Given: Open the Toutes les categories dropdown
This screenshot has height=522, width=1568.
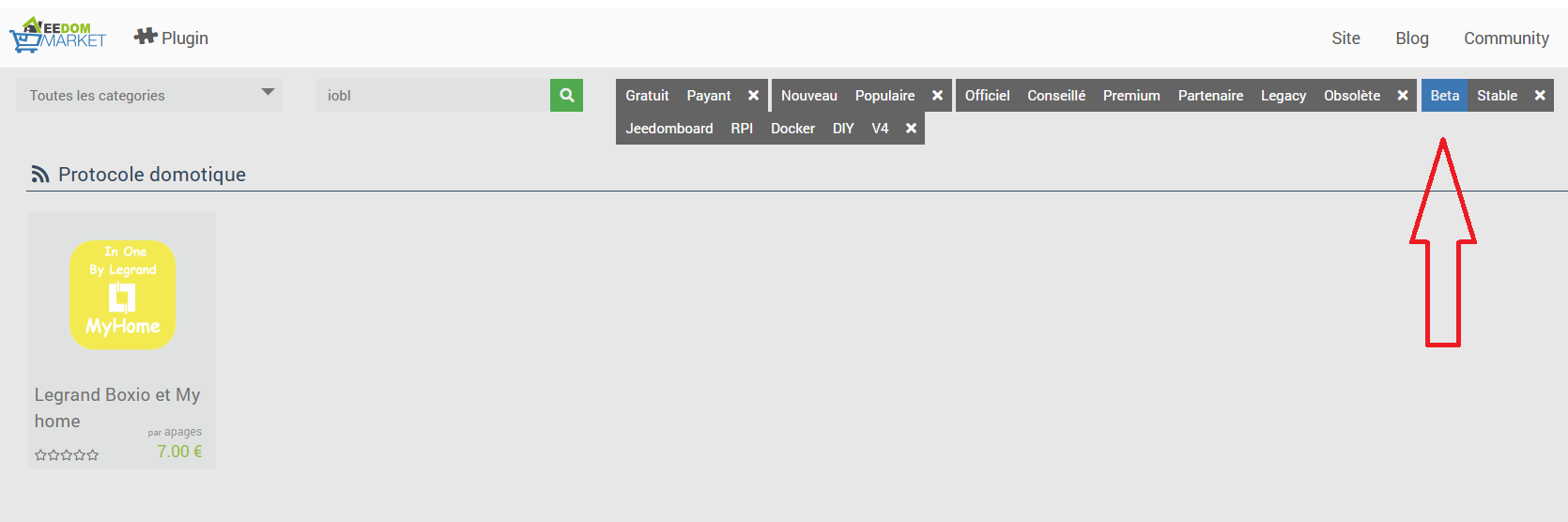Looking at the screenshot, I should (x=149, y=95).
